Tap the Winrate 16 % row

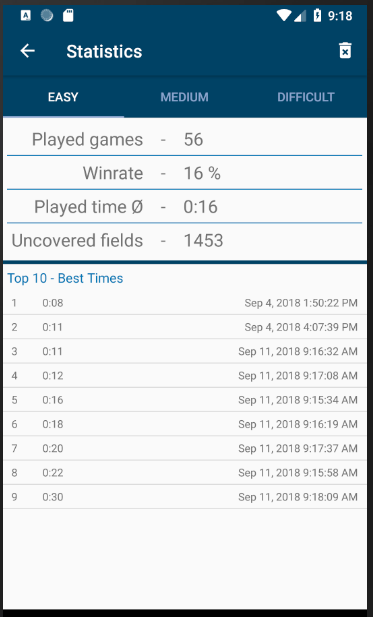pyautogui.click(x=185, y=173)
